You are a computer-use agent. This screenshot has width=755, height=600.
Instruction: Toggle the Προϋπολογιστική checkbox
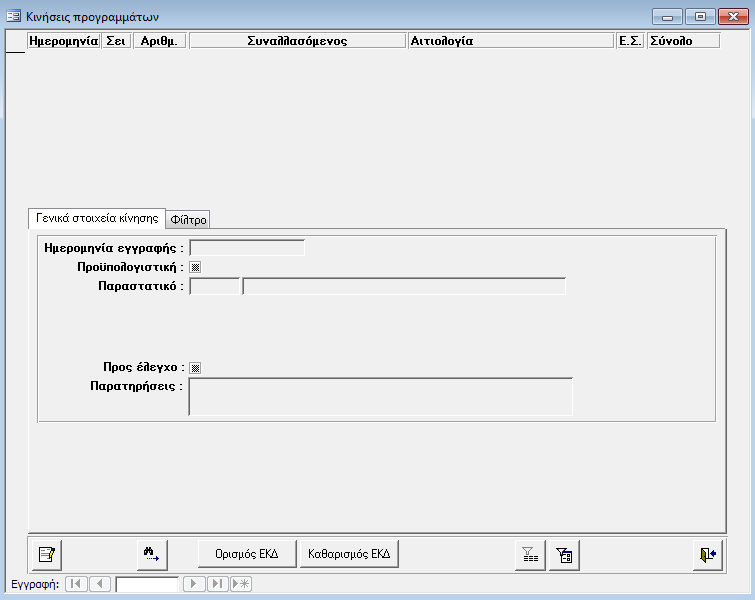coord(195,267)
